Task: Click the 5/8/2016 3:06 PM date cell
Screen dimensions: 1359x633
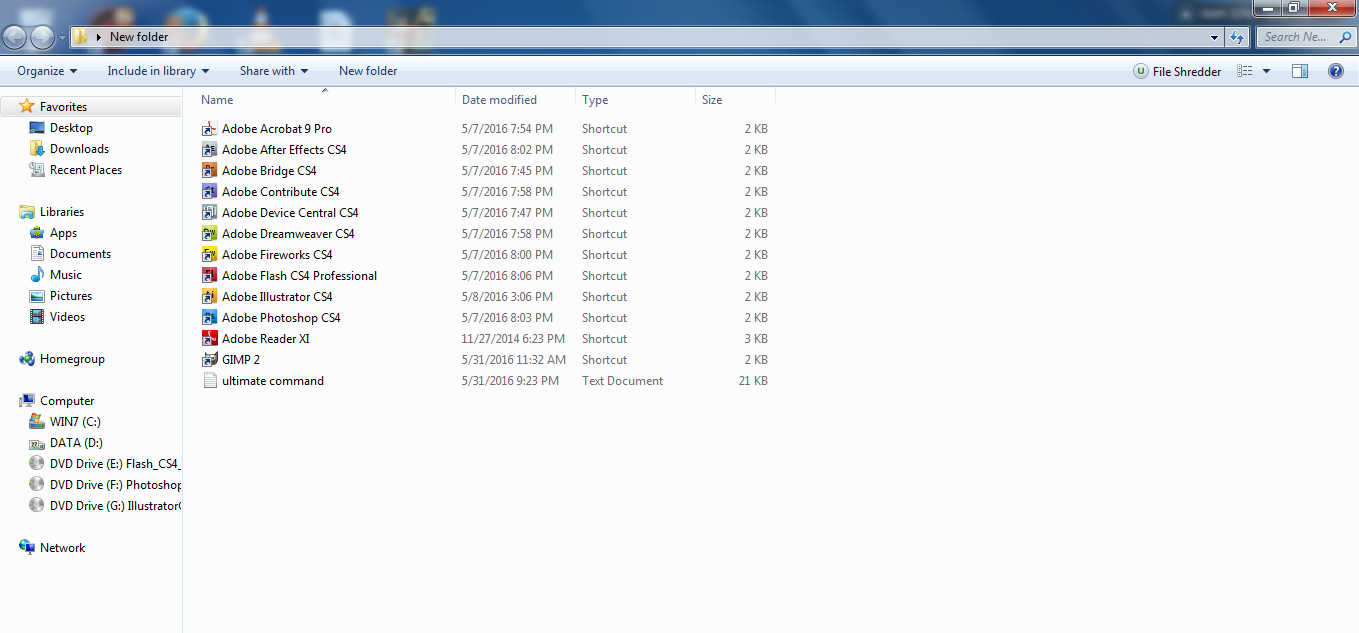Action: (x=507, y=297)
